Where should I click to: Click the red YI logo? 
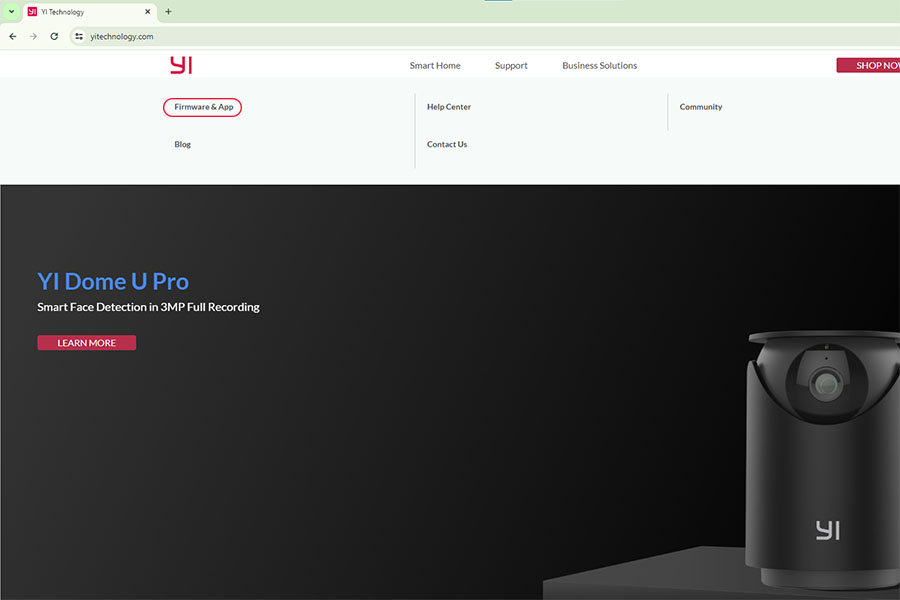coord(180,65)
